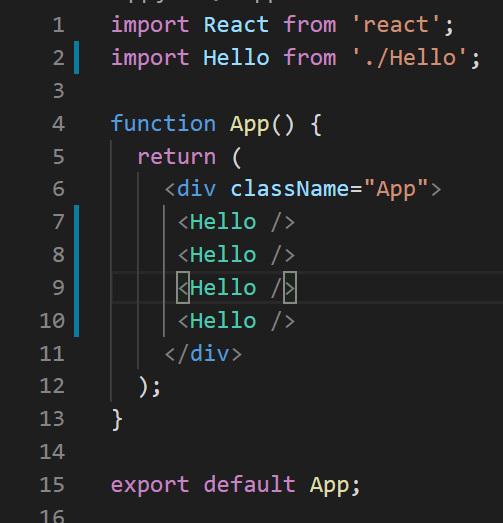Click the App function name on line 4
Viewport: 503px width, 523px height.
click(x=249, y=125)
